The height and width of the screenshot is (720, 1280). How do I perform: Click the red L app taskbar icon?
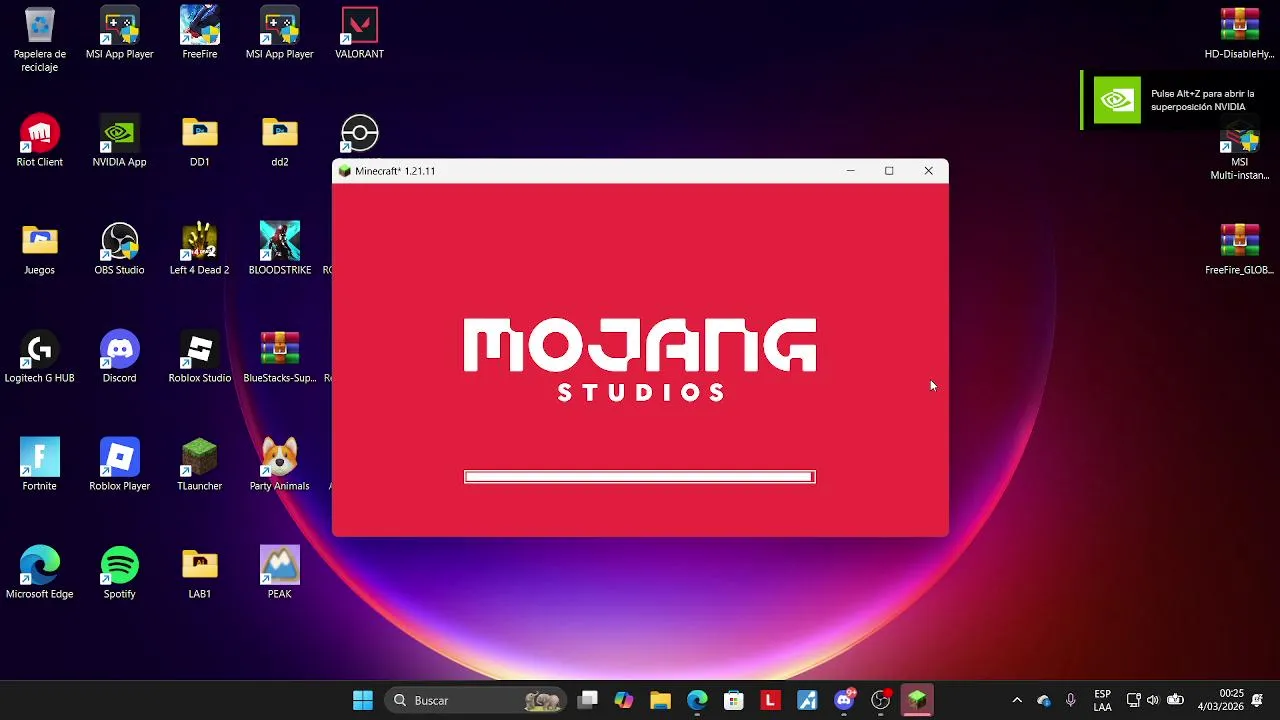pos(770,700)
